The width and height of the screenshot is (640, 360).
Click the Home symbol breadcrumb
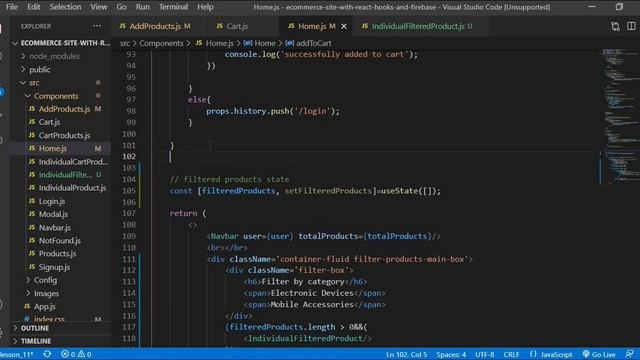(x=260, y=43)
